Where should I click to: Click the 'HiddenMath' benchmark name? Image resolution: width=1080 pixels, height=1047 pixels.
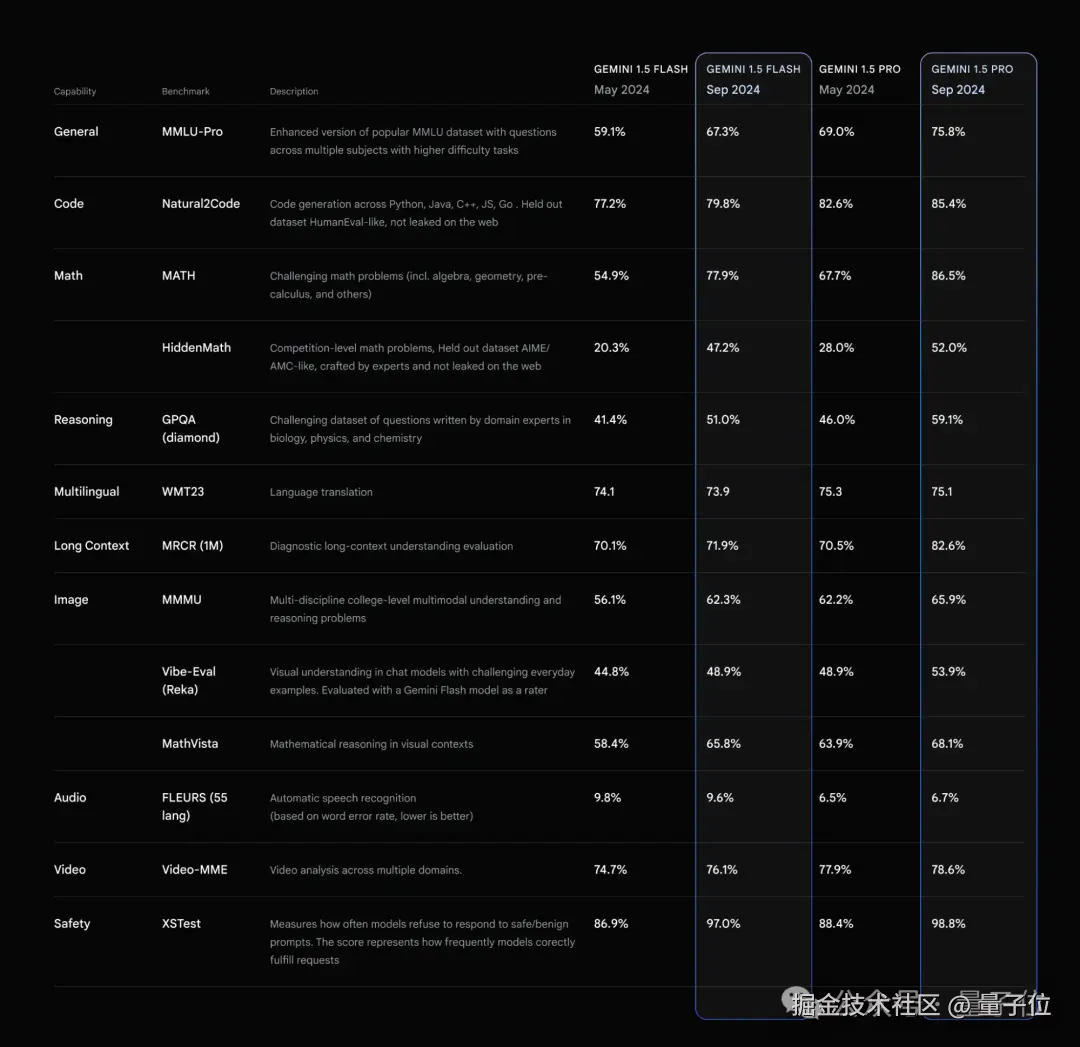pos(196,347)
